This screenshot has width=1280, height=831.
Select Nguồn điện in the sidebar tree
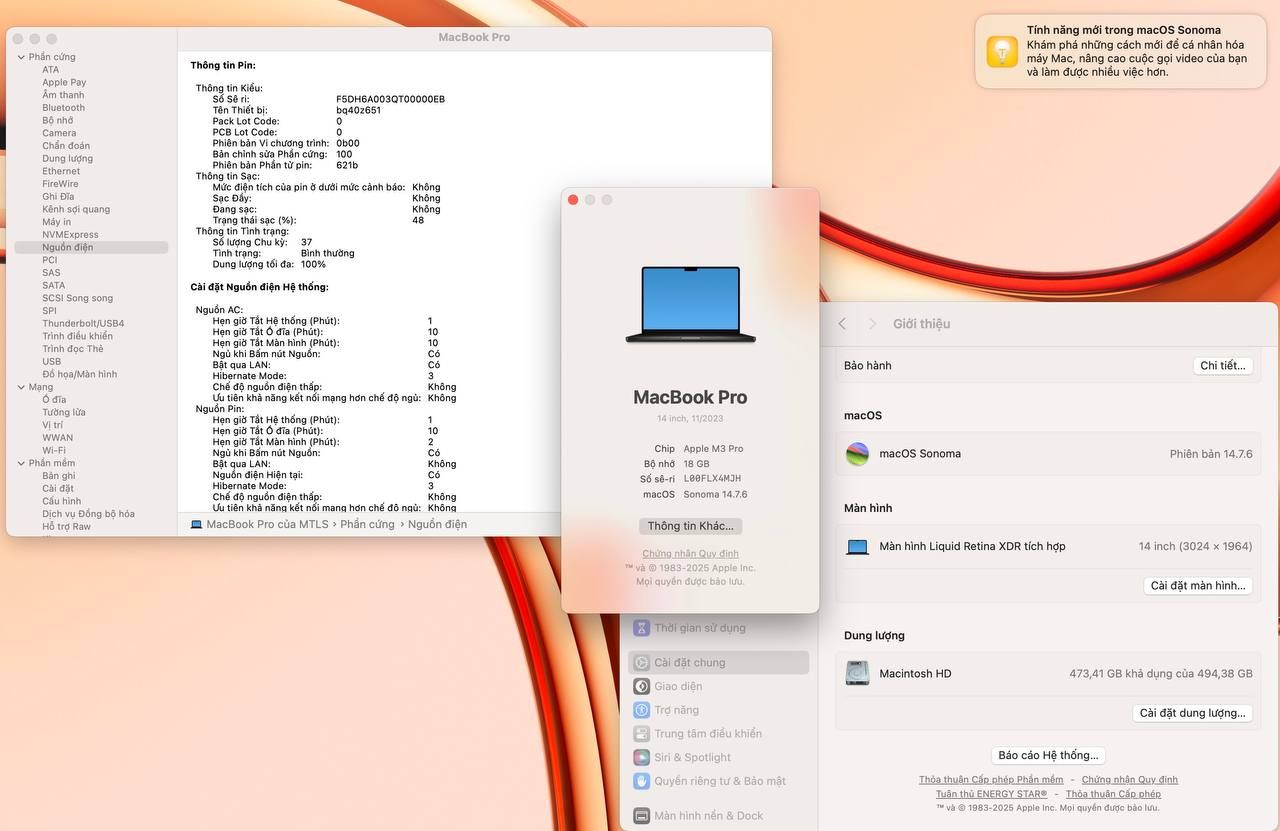point(91,247)
